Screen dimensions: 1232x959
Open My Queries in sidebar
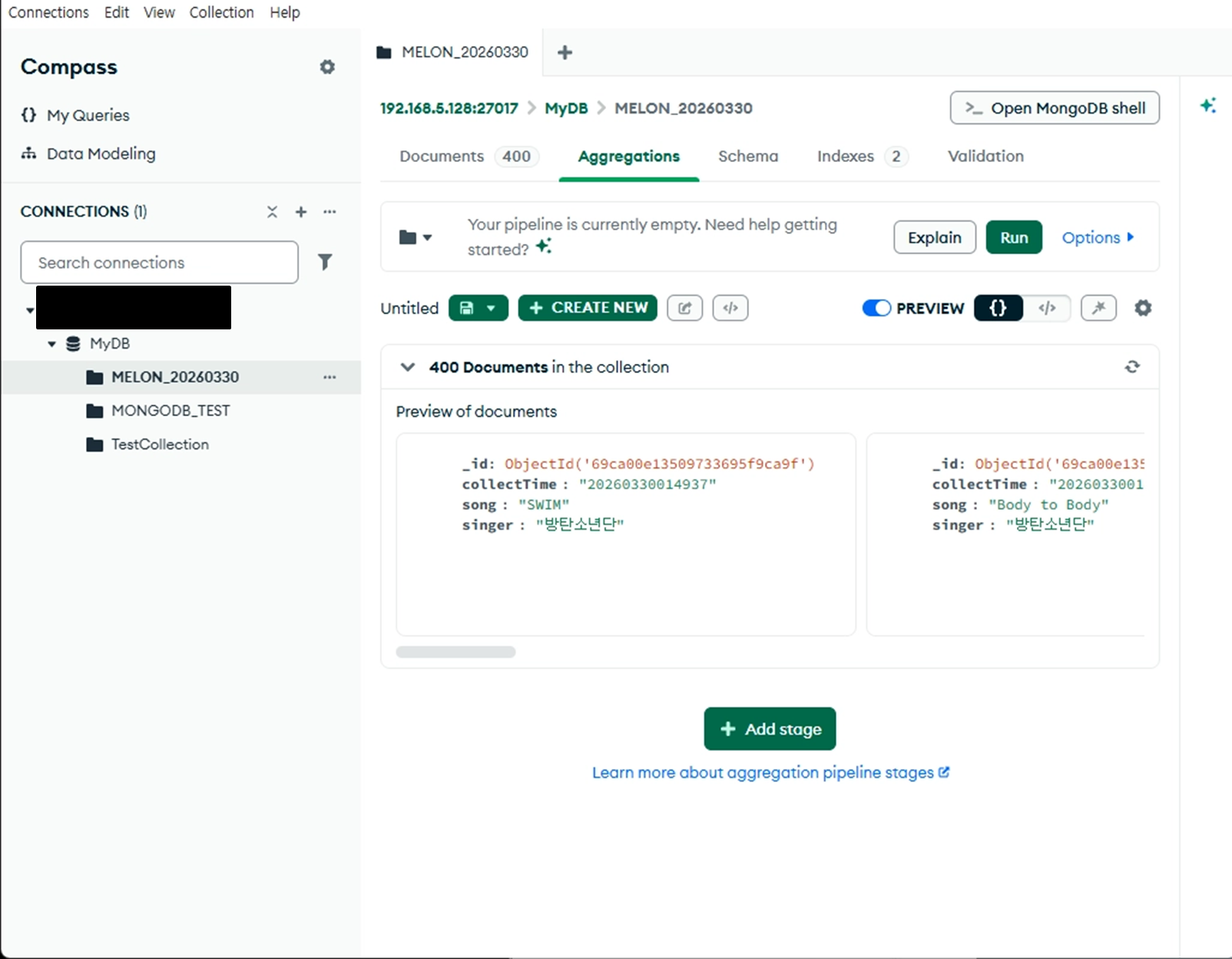click(x=75, y=115)
